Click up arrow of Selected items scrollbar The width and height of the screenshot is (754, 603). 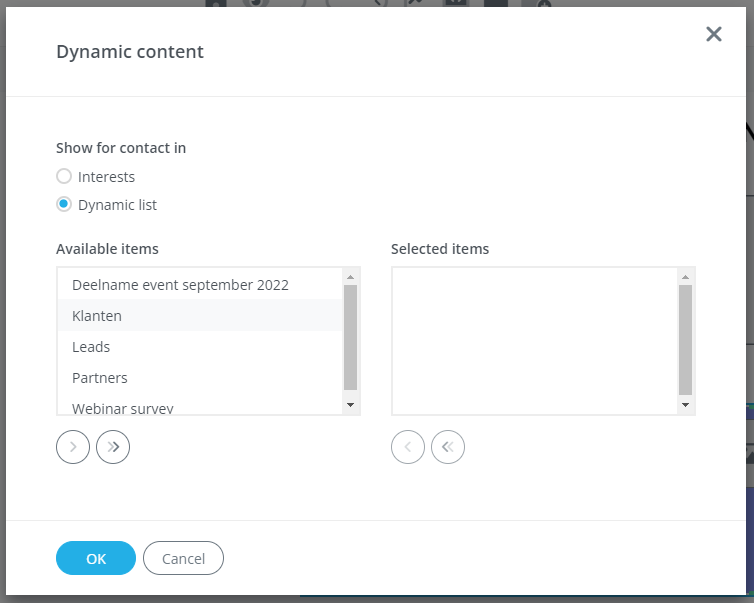(x=685, y=276)
